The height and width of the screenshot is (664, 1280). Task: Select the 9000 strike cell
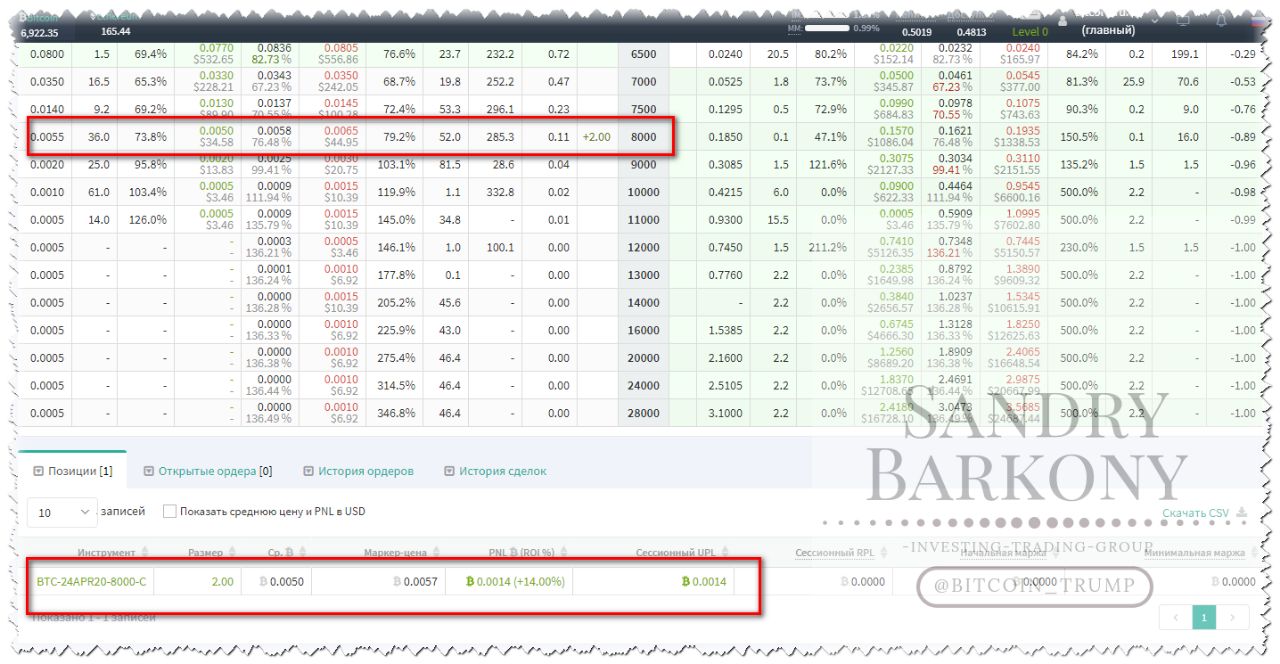click(x=644, y=164)
